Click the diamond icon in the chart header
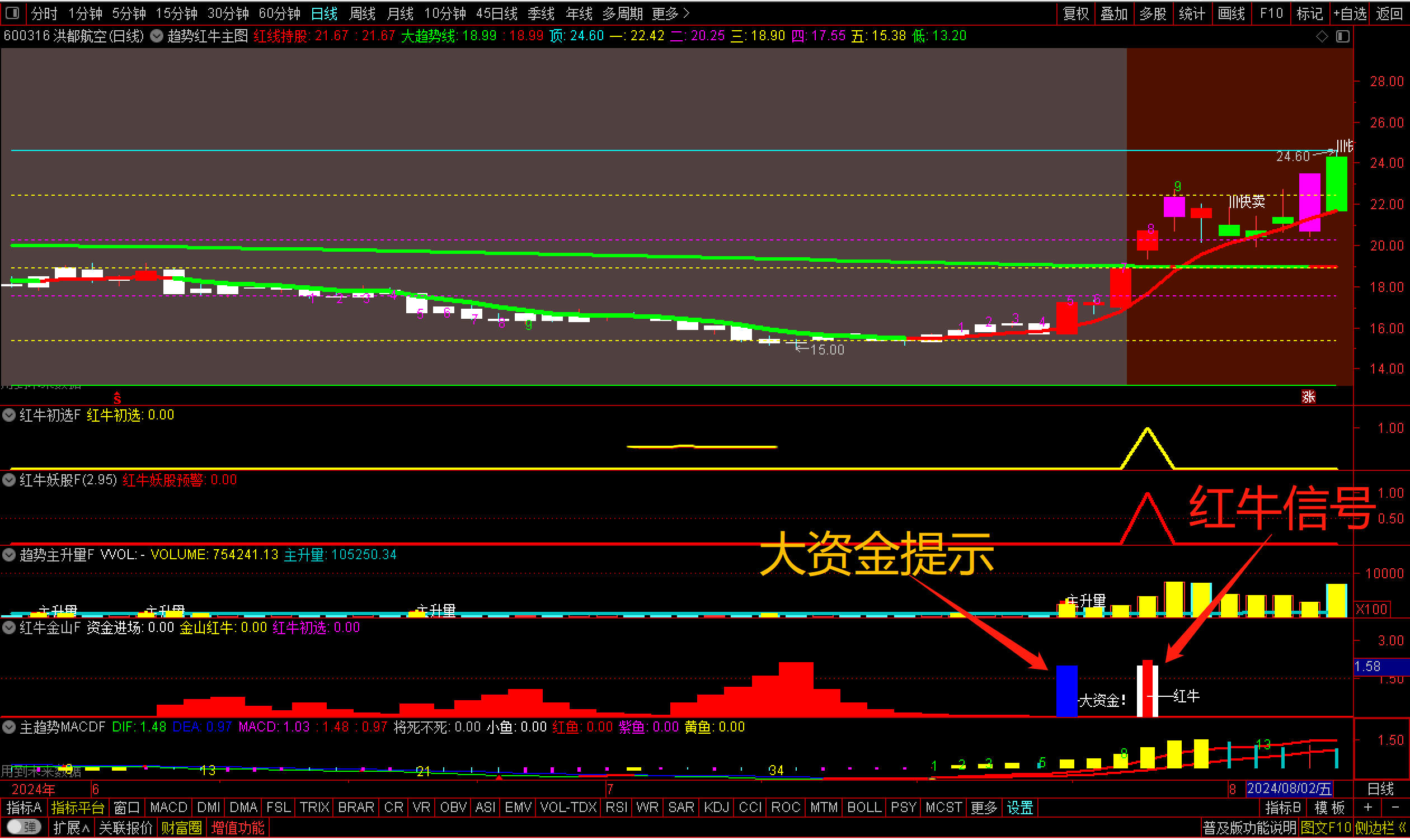Screen dimensions: 1410x840 (x=1322, y=36)
